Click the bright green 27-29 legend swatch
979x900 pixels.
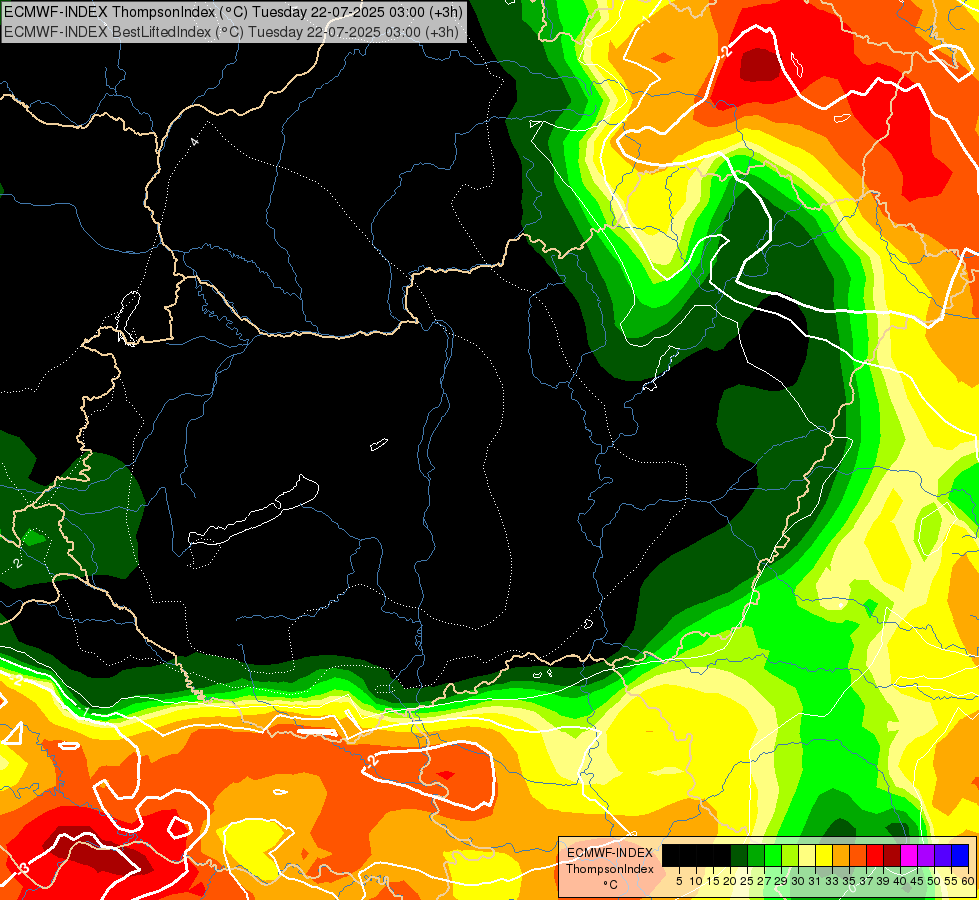tap(773, 855)
